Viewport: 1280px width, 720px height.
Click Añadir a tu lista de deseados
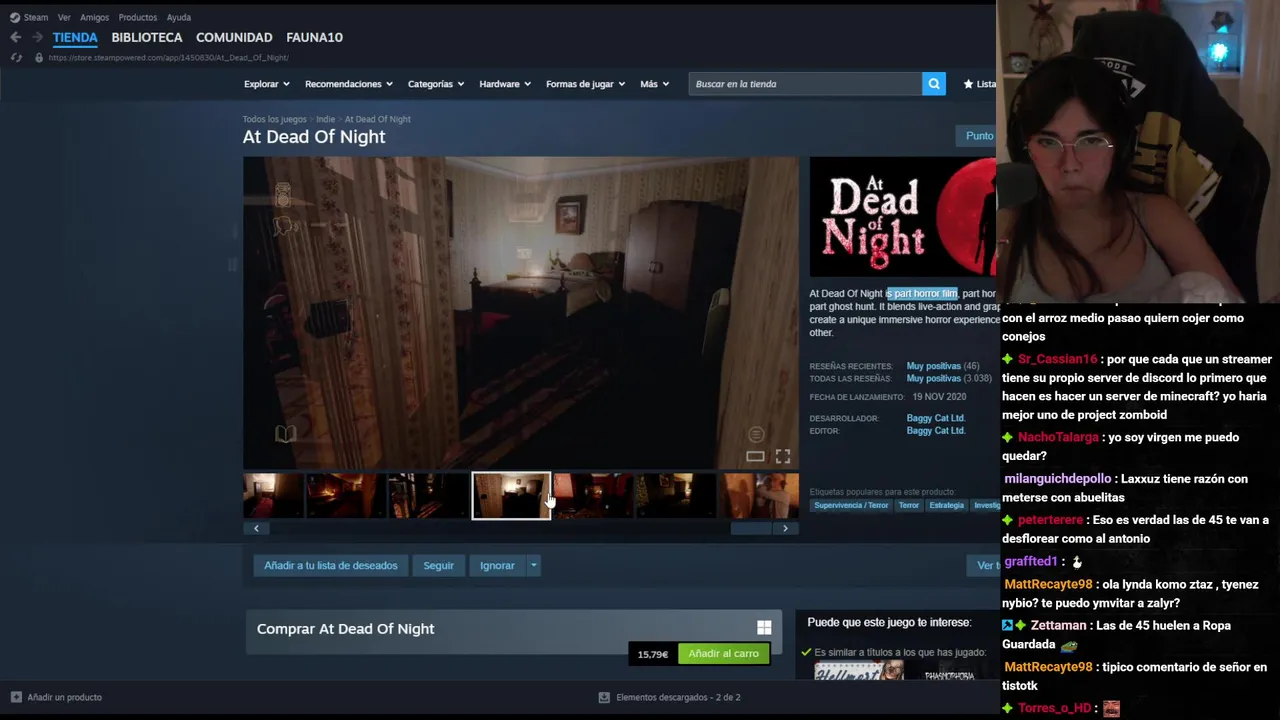pos(331,566)
